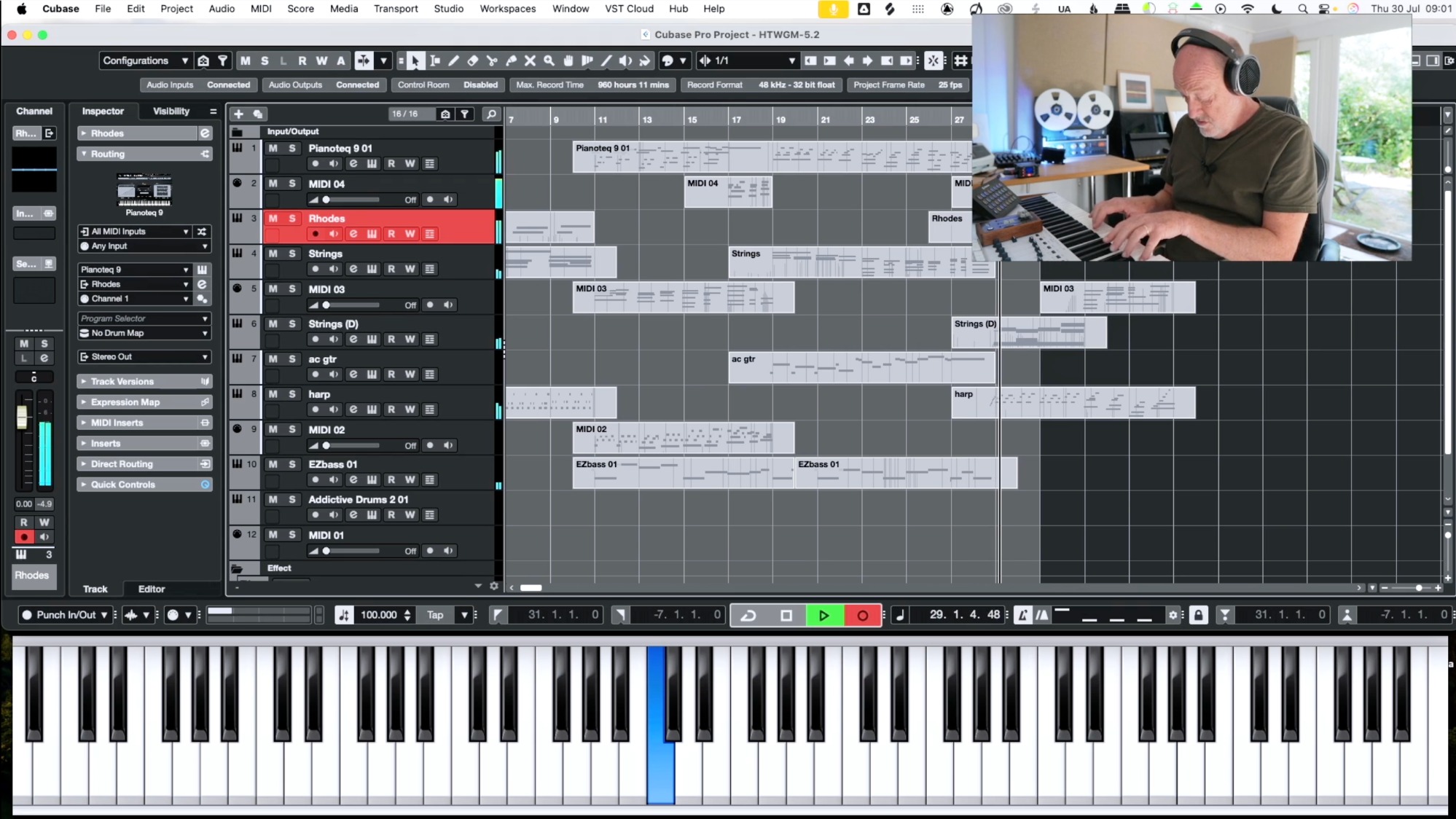Select the Mute X tool
The image size is (1456, 819).
point(530,61)
